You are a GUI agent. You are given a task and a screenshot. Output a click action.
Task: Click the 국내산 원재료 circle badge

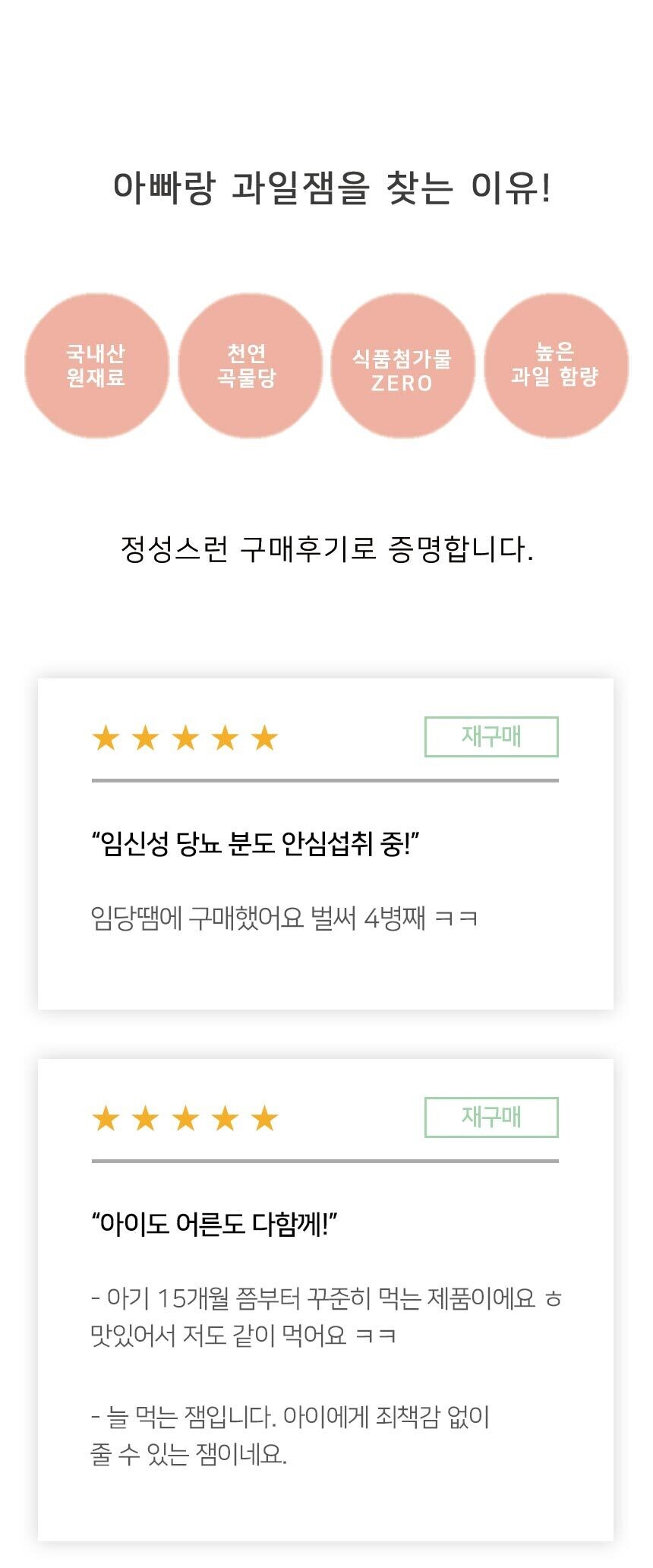coord(96,365)
